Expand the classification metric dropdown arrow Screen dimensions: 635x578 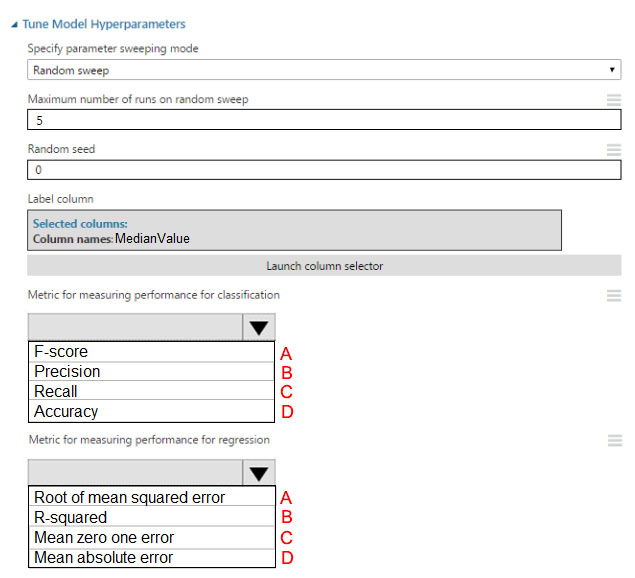pos(259,327)
